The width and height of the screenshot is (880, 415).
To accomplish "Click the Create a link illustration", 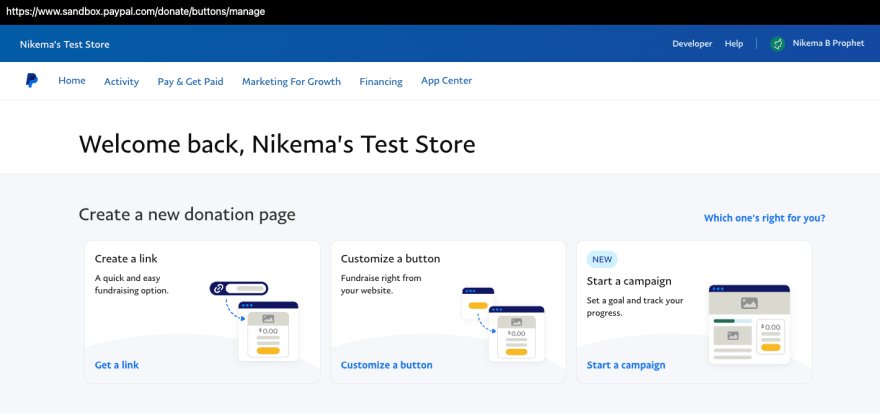I will pos(255,321).
